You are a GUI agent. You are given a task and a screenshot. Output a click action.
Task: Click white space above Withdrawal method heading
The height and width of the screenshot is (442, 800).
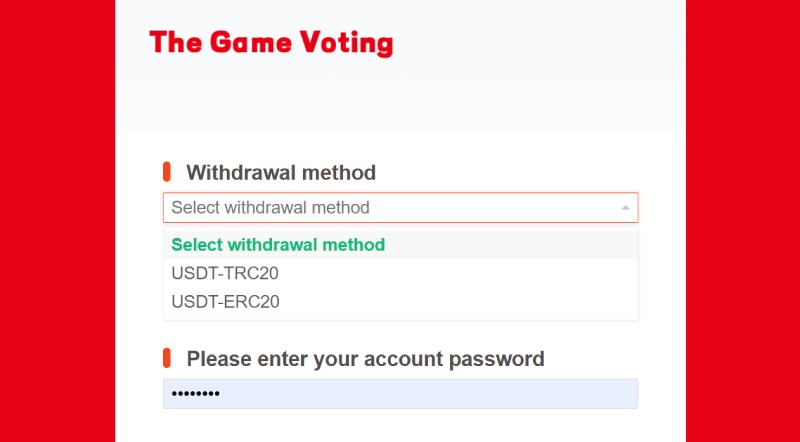pyautogui.click(x=400, y=145)
